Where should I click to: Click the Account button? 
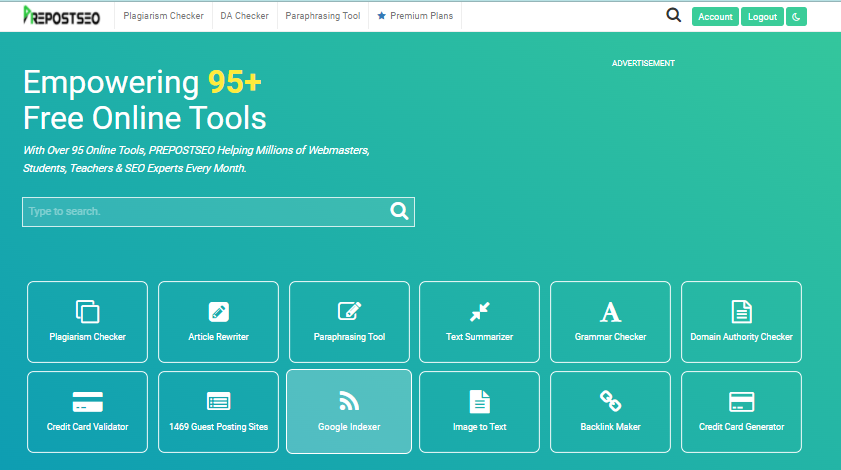pyautogui.click(x=715, y=17)
